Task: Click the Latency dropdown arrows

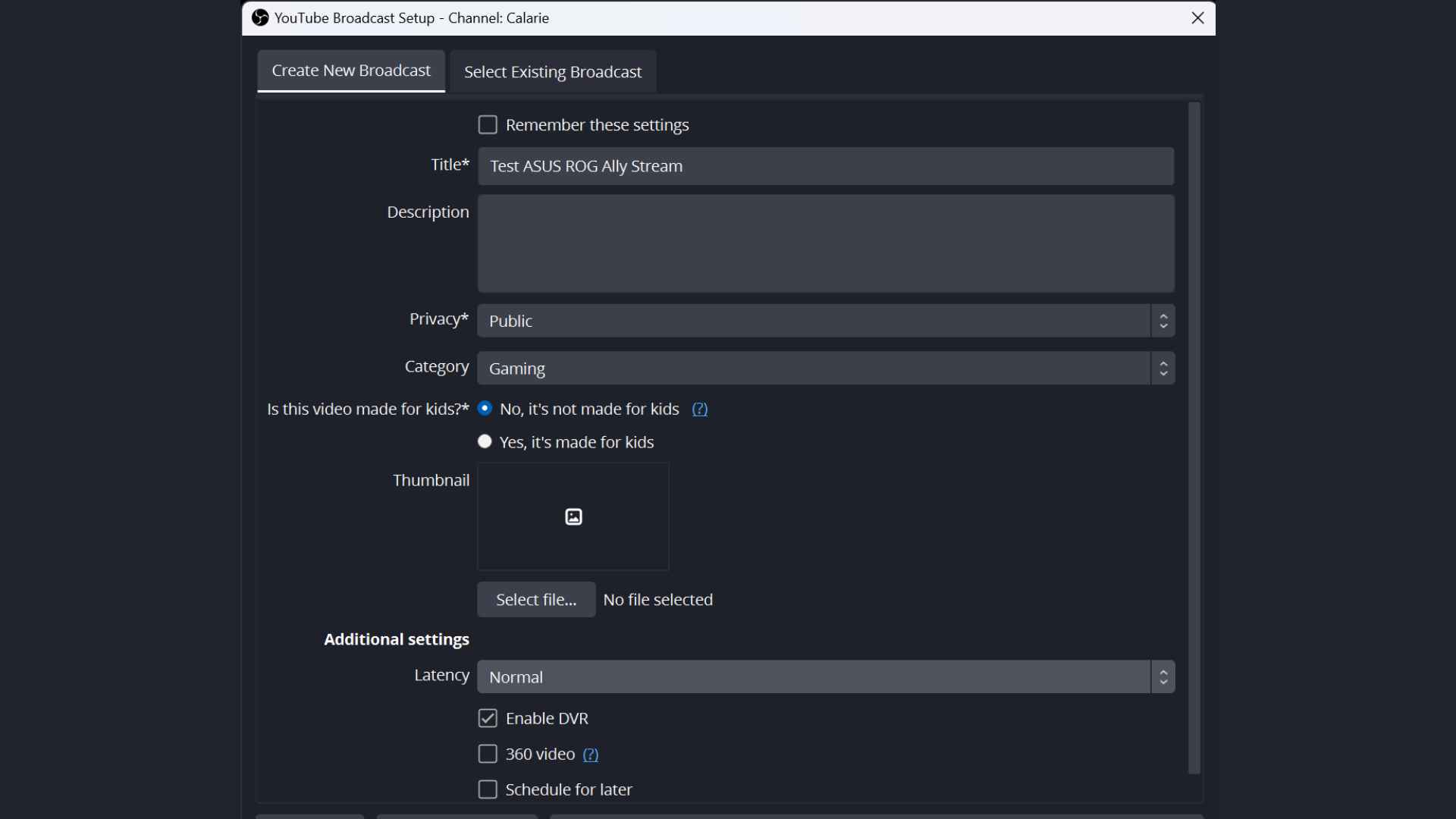Action: (1163, 677)
